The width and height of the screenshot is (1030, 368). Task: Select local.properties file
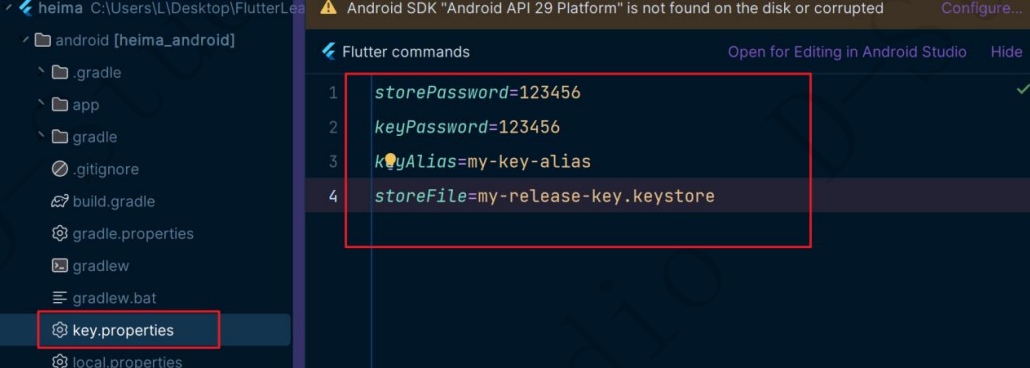tap(127, 361)
